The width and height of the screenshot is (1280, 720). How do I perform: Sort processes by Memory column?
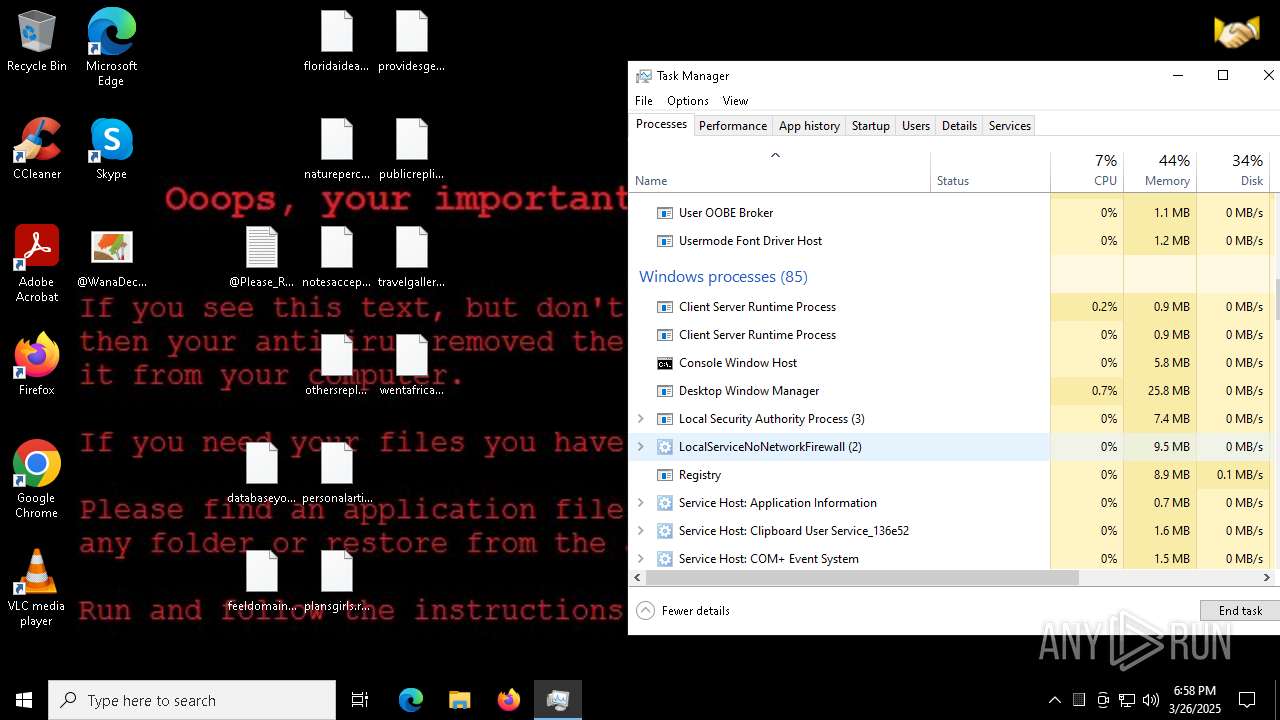tap(1160, 171)
